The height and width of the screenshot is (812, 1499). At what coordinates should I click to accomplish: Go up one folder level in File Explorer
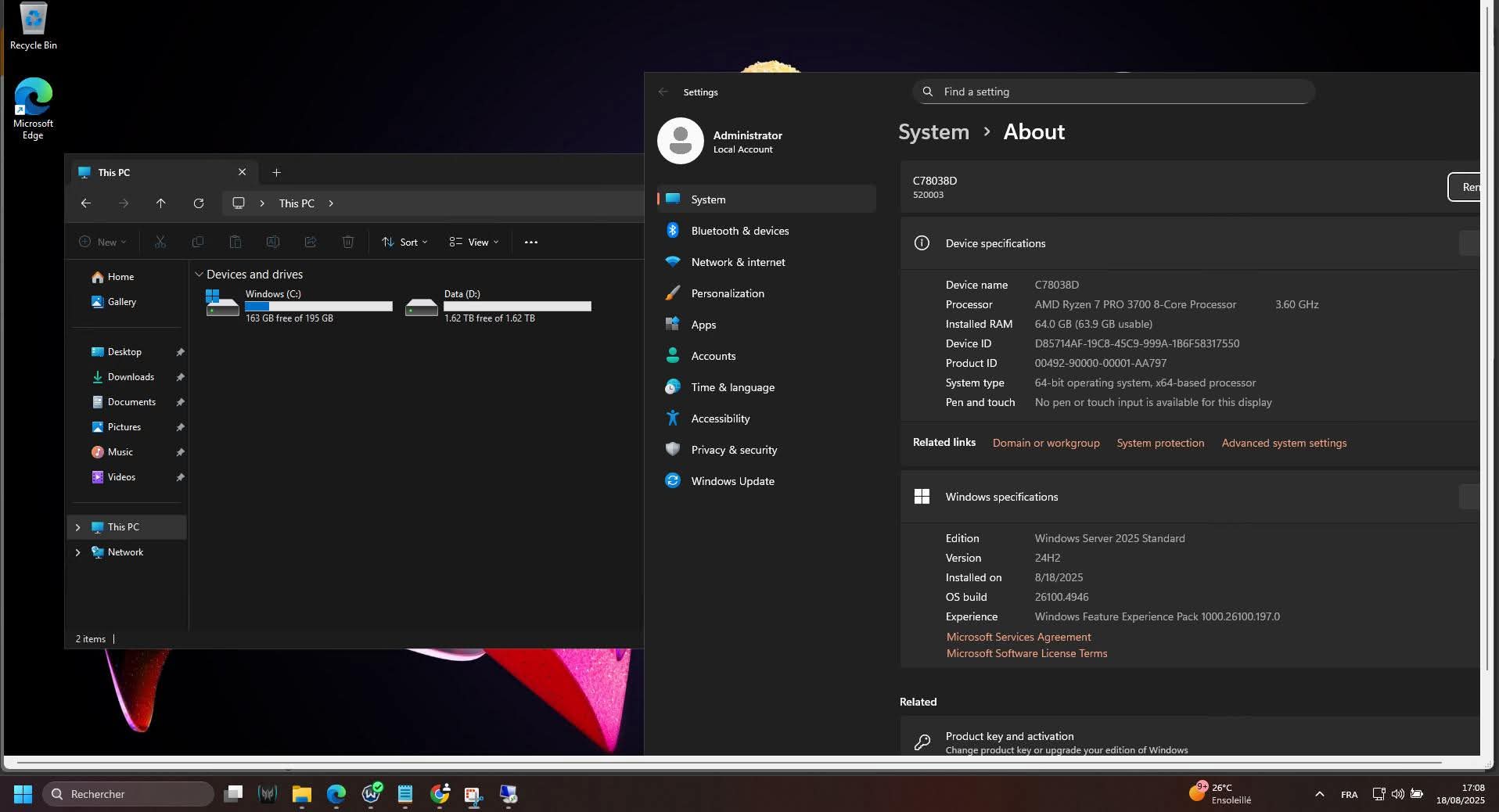pyautogui.click(x=160, y=203)
